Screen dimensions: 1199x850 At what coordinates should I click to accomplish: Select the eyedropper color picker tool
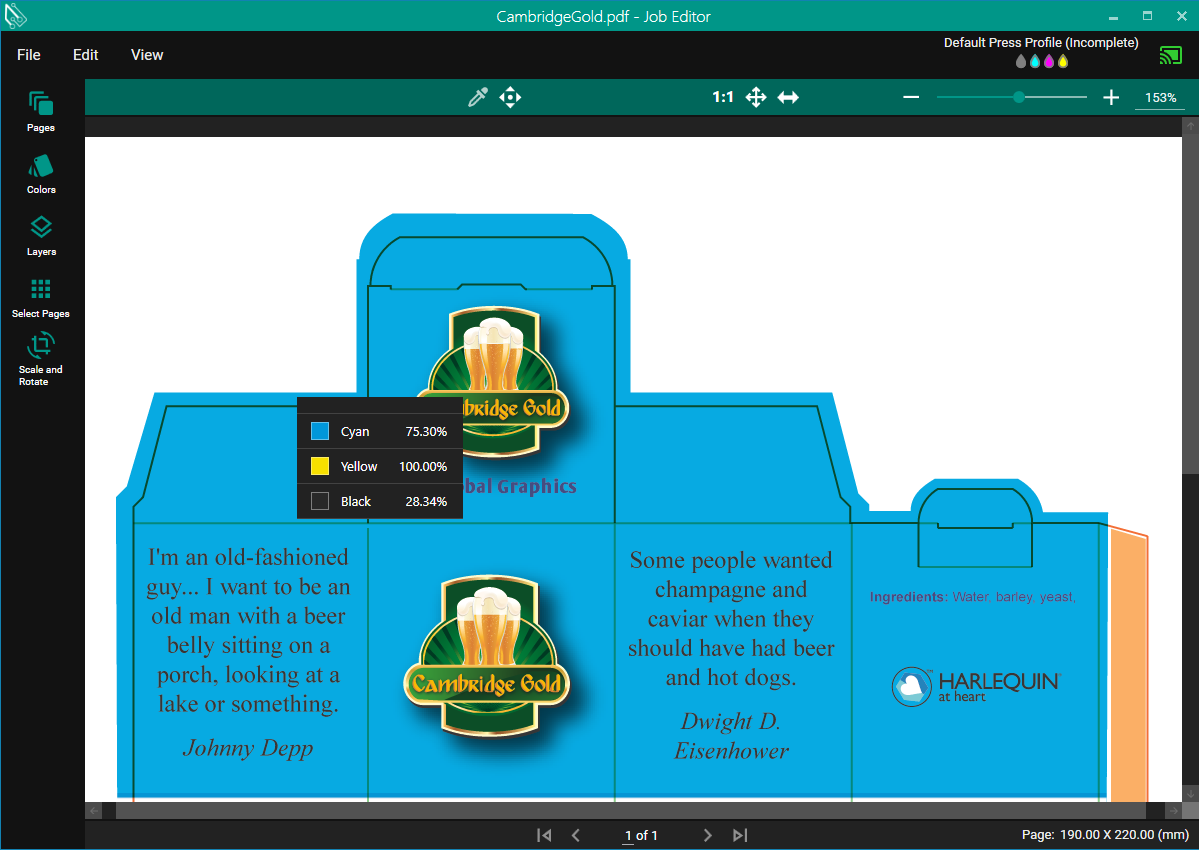[x=478, y=97]
